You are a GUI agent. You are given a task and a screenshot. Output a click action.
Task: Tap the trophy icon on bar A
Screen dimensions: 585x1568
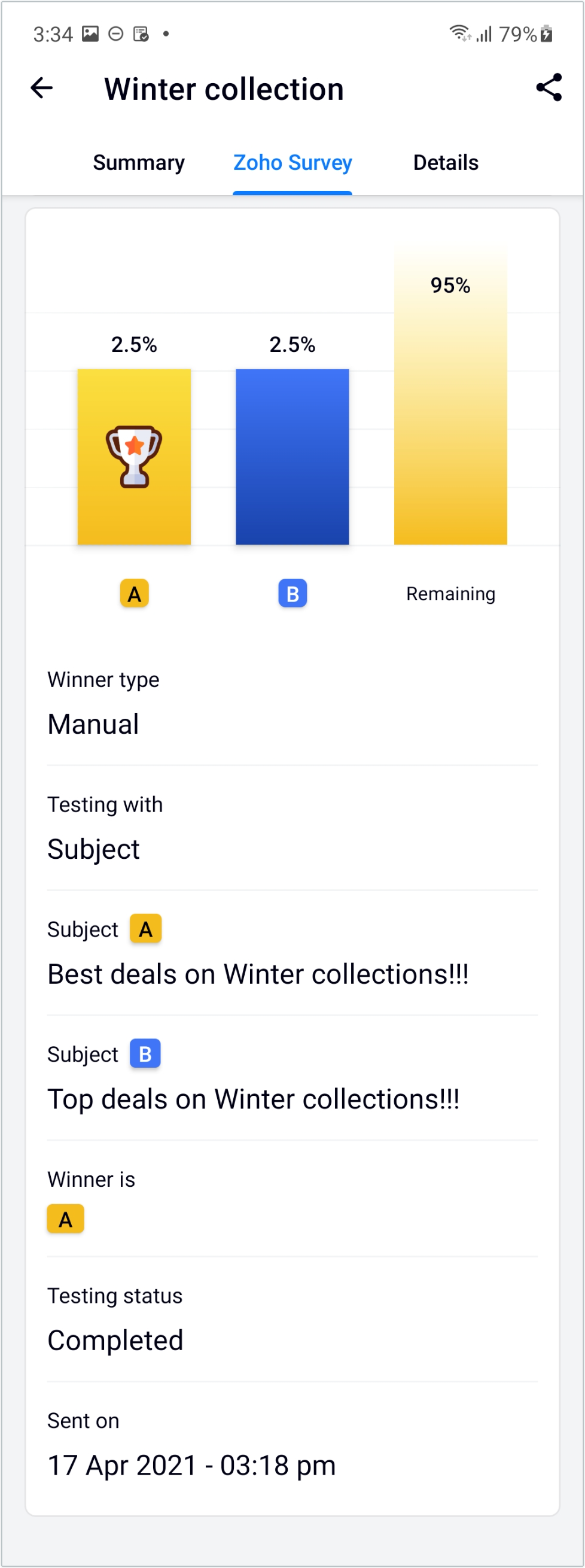coord(134,457)
